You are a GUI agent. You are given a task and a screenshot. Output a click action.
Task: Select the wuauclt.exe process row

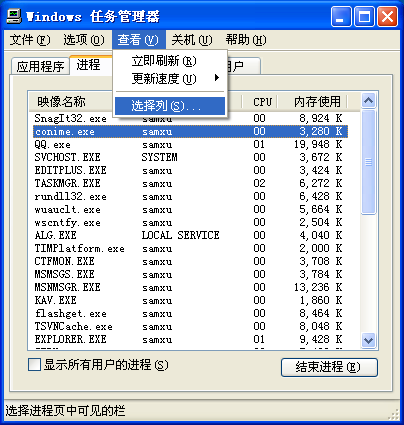(x=190, y=209)
